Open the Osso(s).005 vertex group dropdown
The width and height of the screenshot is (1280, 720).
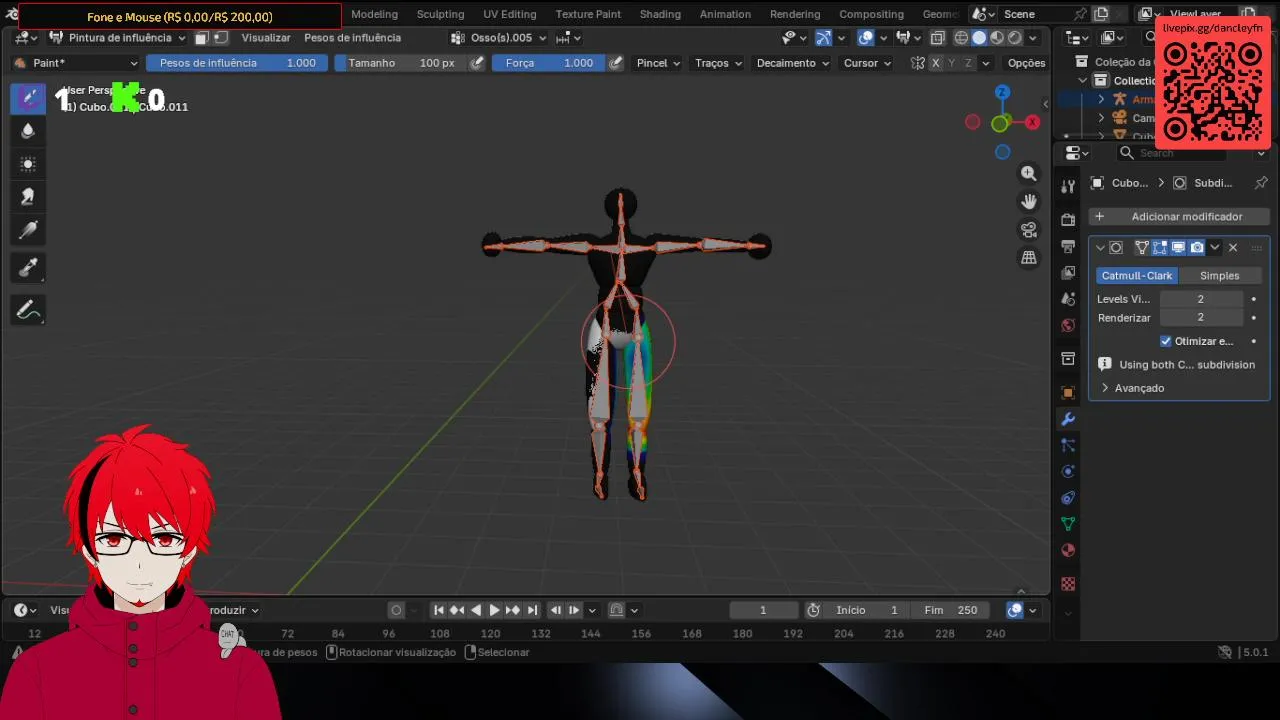tap(499, 38)
